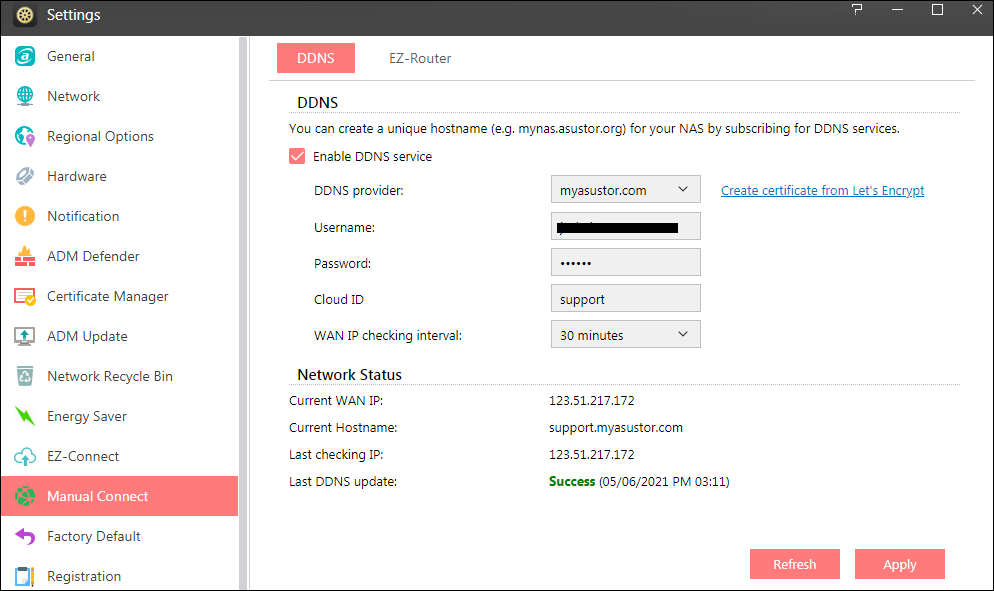The width and height of the screenshot is (994, 591).
Task: Click the EZ-Connect cloud icon
Action: pyautogui.click(x=25, y=456)
